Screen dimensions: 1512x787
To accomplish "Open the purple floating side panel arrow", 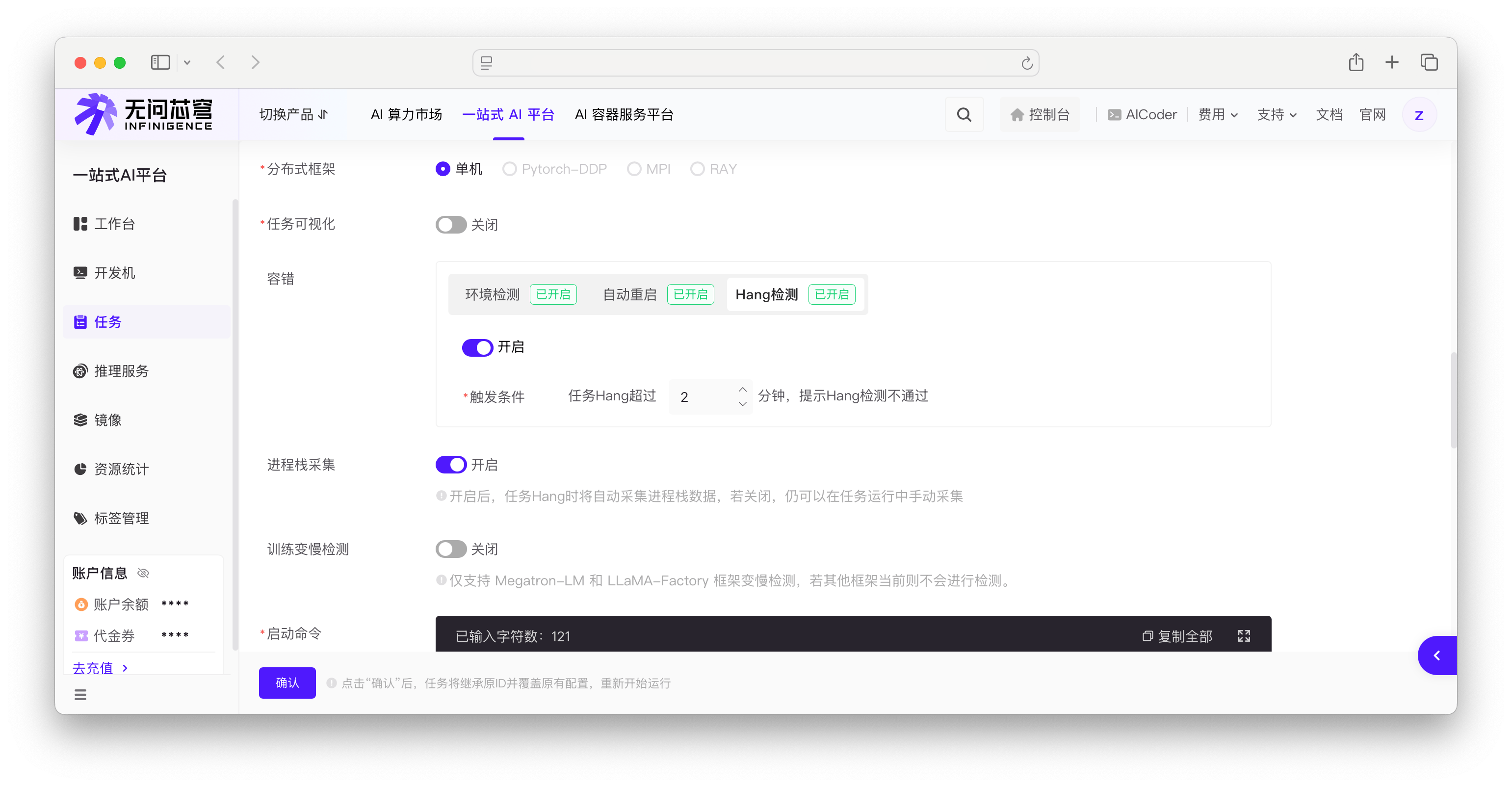I will tap(1436, 656).
